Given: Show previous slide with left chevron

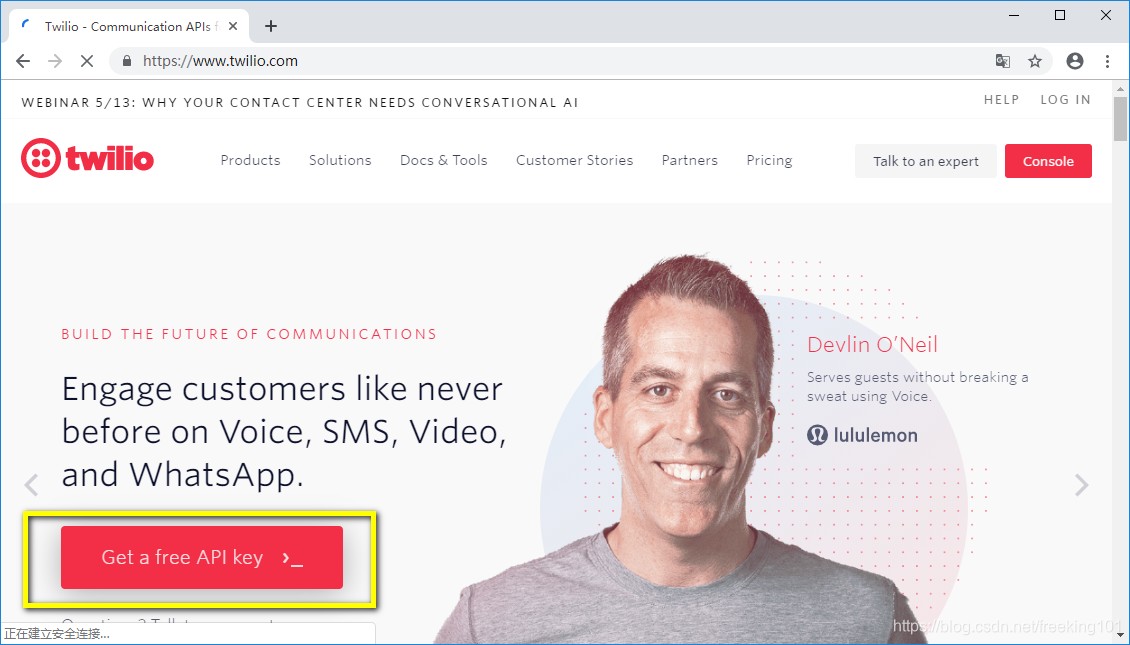Looking at the screenshot, I should [x=31, y=485].
